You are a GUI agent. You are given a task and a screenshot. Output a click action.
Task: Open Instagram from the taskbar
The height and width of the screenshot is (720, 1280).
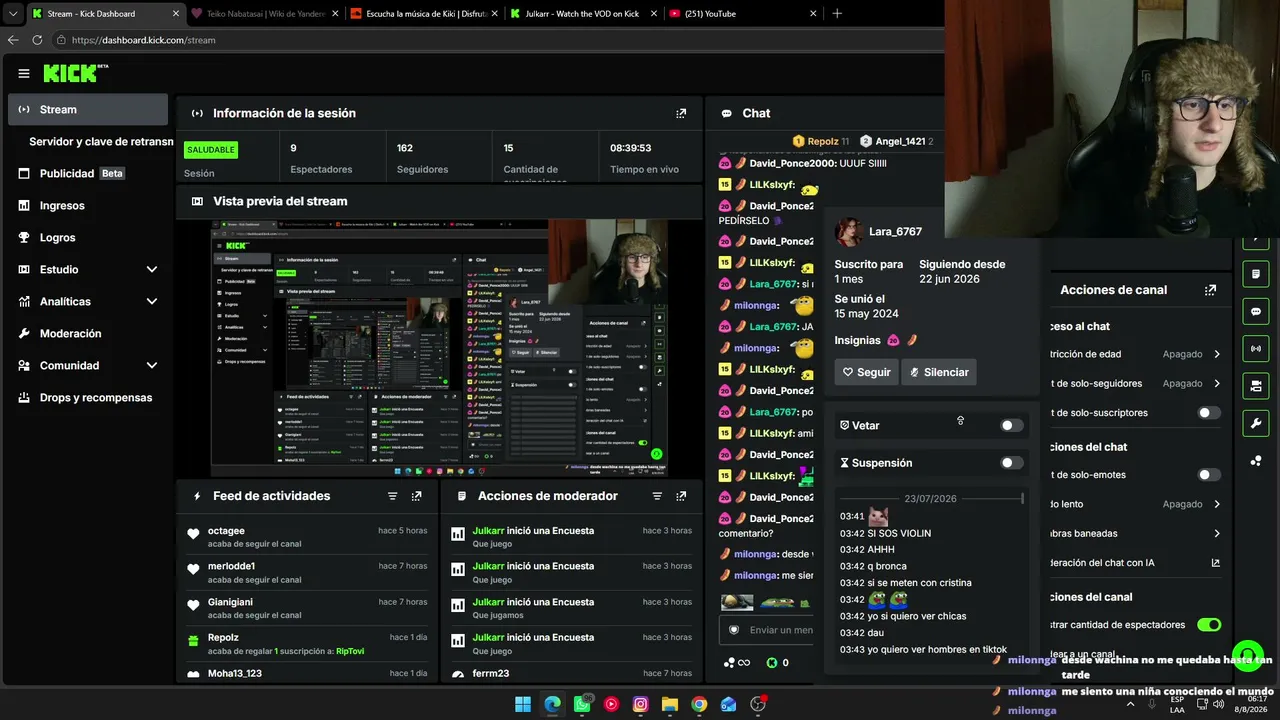coord(640,704)
